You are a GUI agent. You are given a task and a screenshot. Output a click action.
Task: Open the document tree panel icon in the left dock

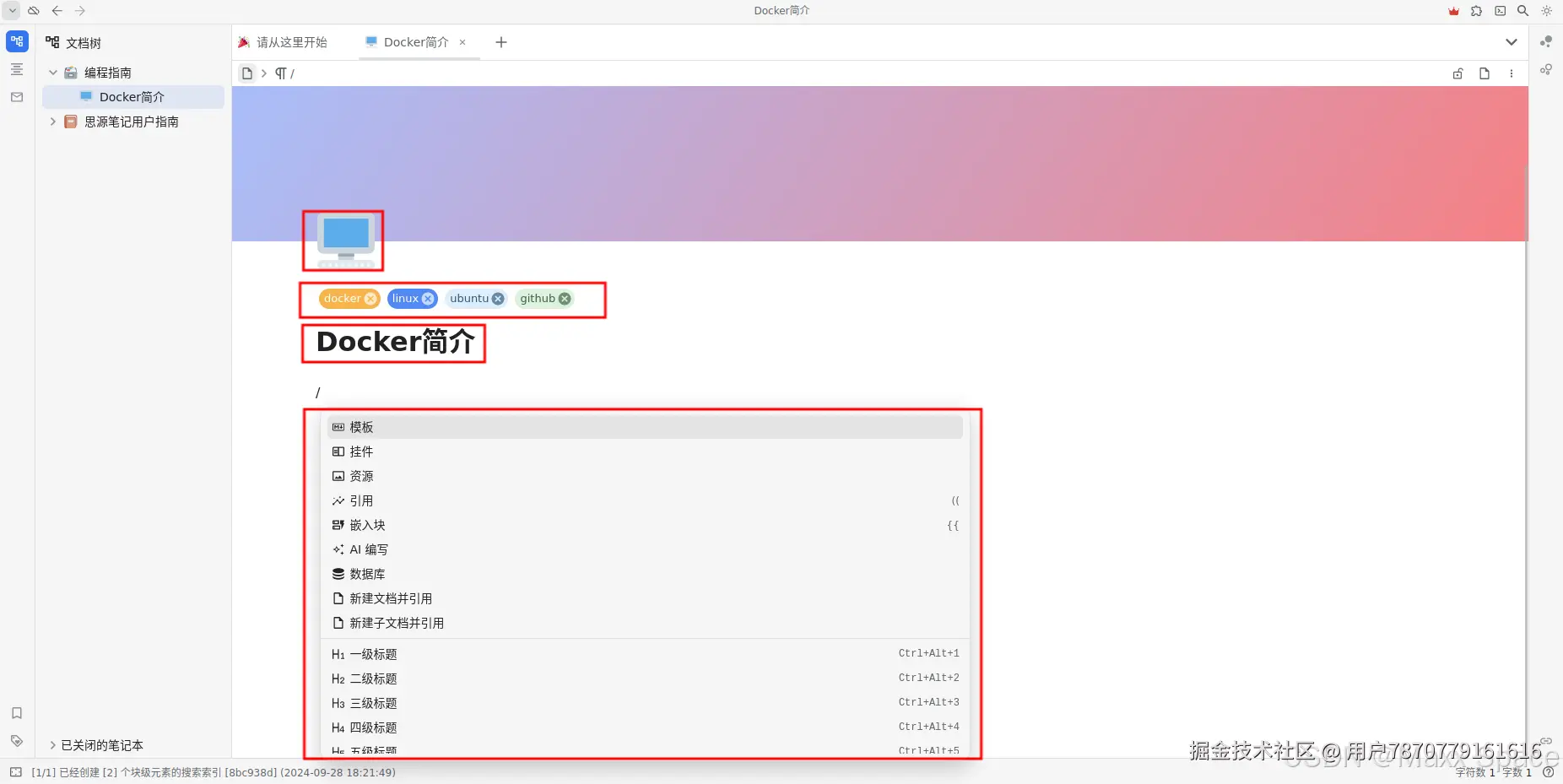click(x=17, y=41)
